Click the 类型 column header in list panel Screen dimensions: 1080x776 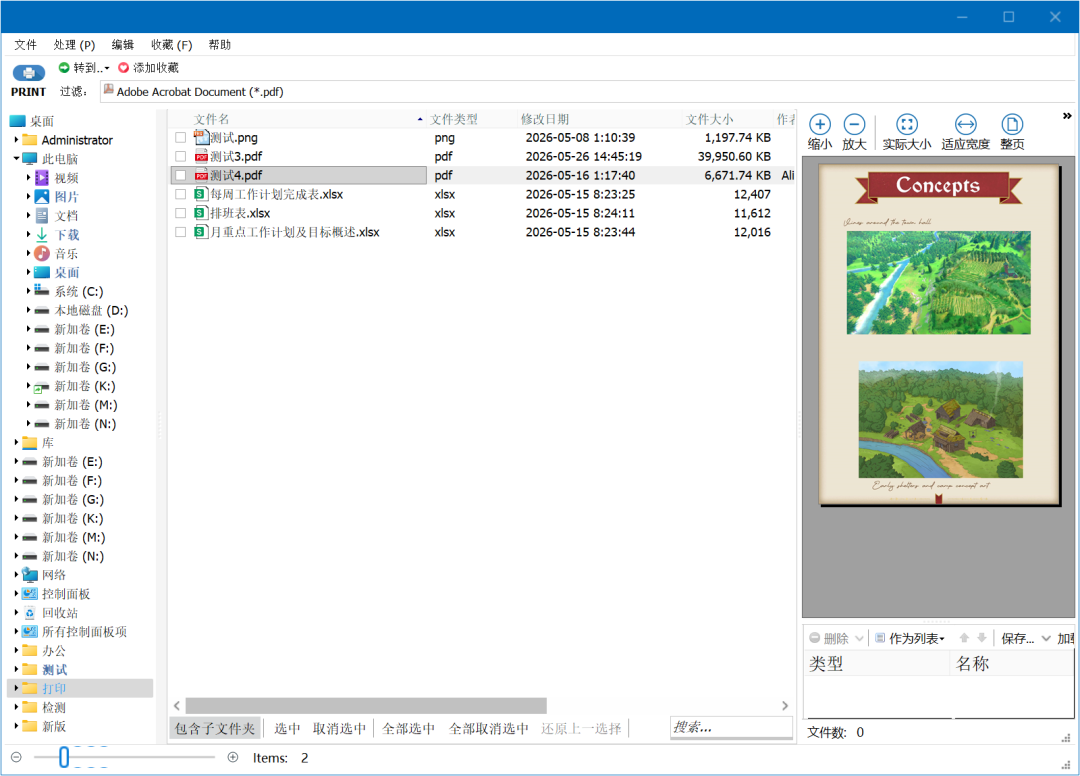877,664
